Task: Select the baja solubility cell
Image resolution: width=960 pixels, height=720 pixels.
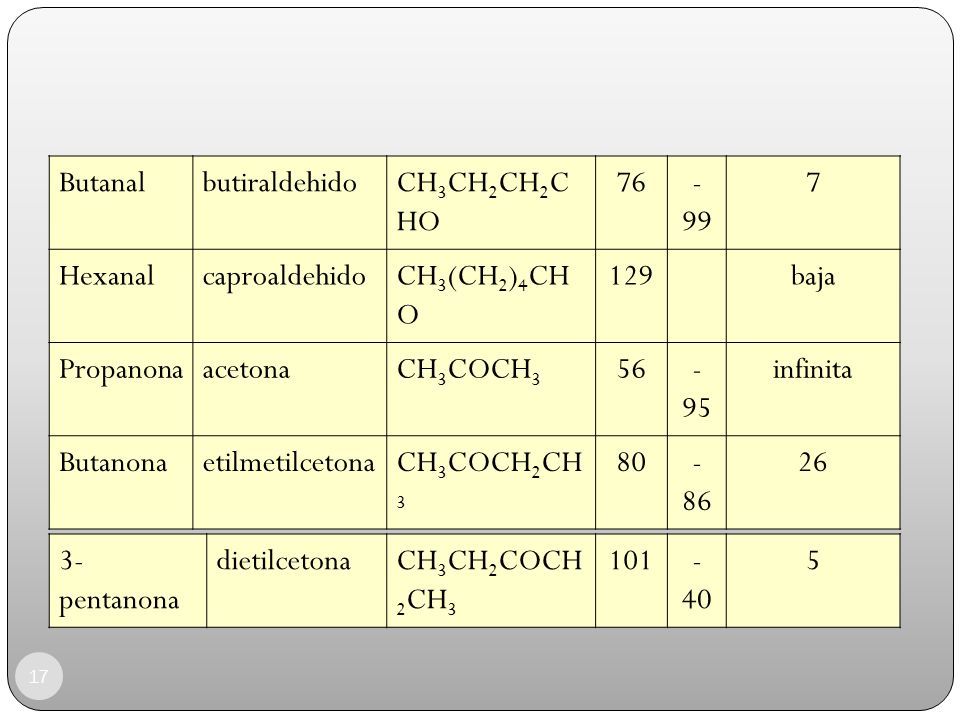Action: 813,296
